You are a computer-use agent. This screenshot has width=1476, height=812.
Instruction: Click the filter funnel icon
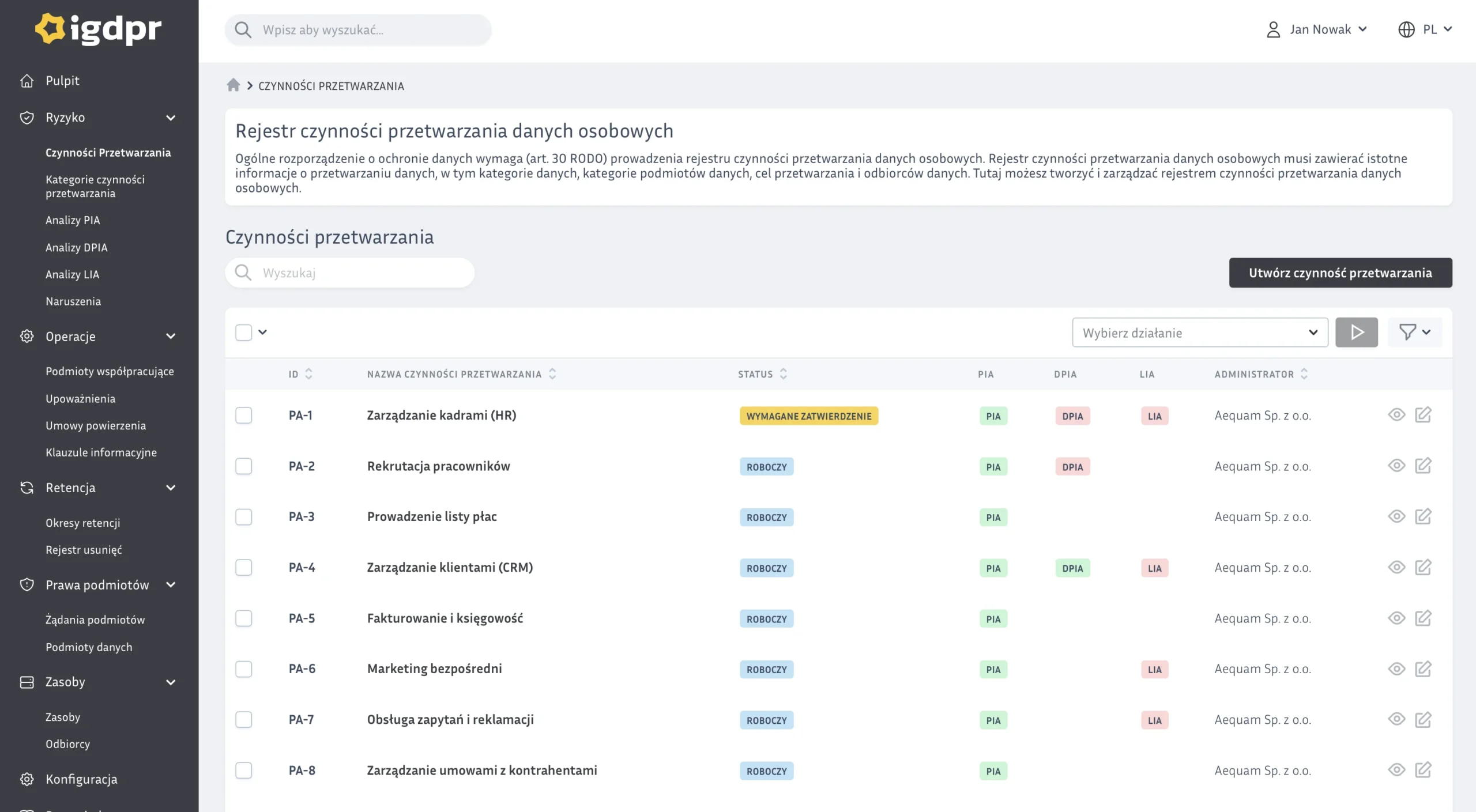click(1407, 332)
